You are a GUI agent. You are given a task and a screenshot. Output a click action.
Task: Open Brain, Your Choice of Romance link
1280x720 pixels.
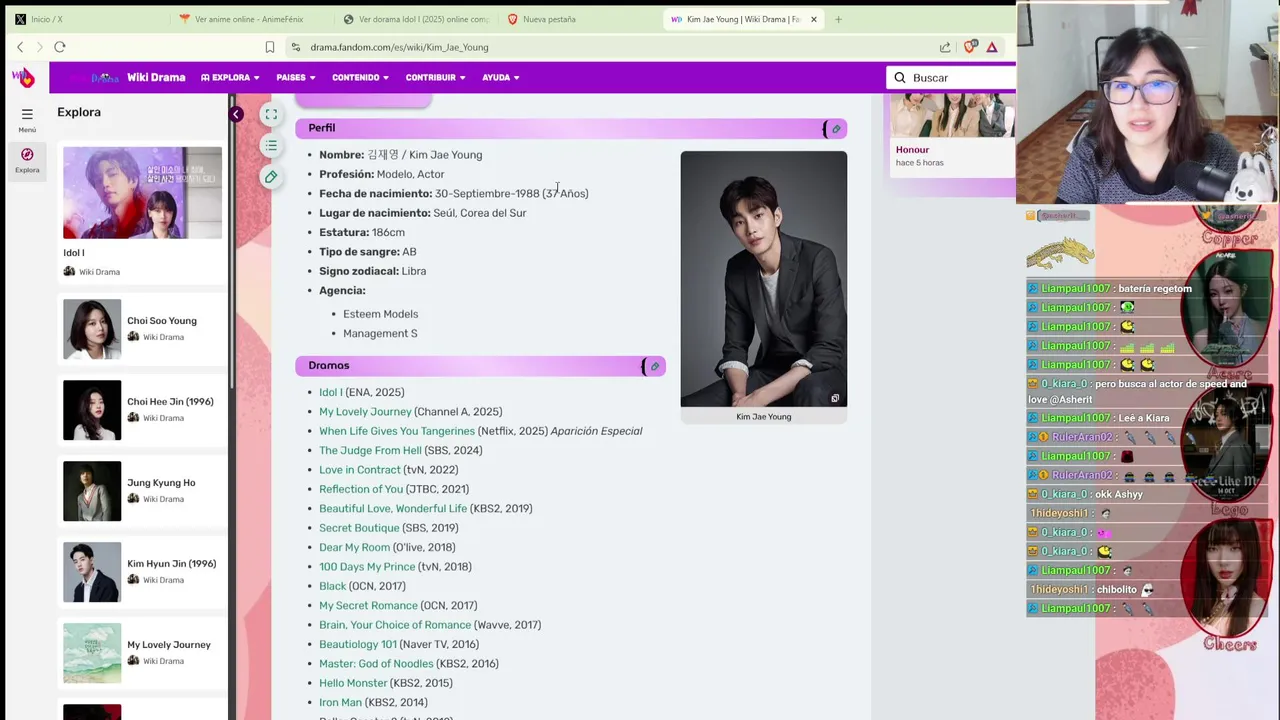[395, 625]
